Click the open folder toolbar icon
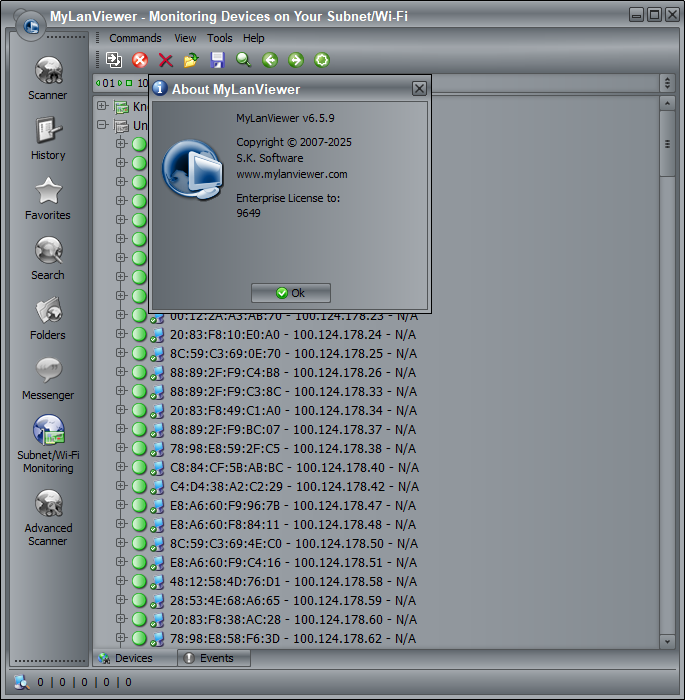 pyautogui.click(x=191, y=60)
